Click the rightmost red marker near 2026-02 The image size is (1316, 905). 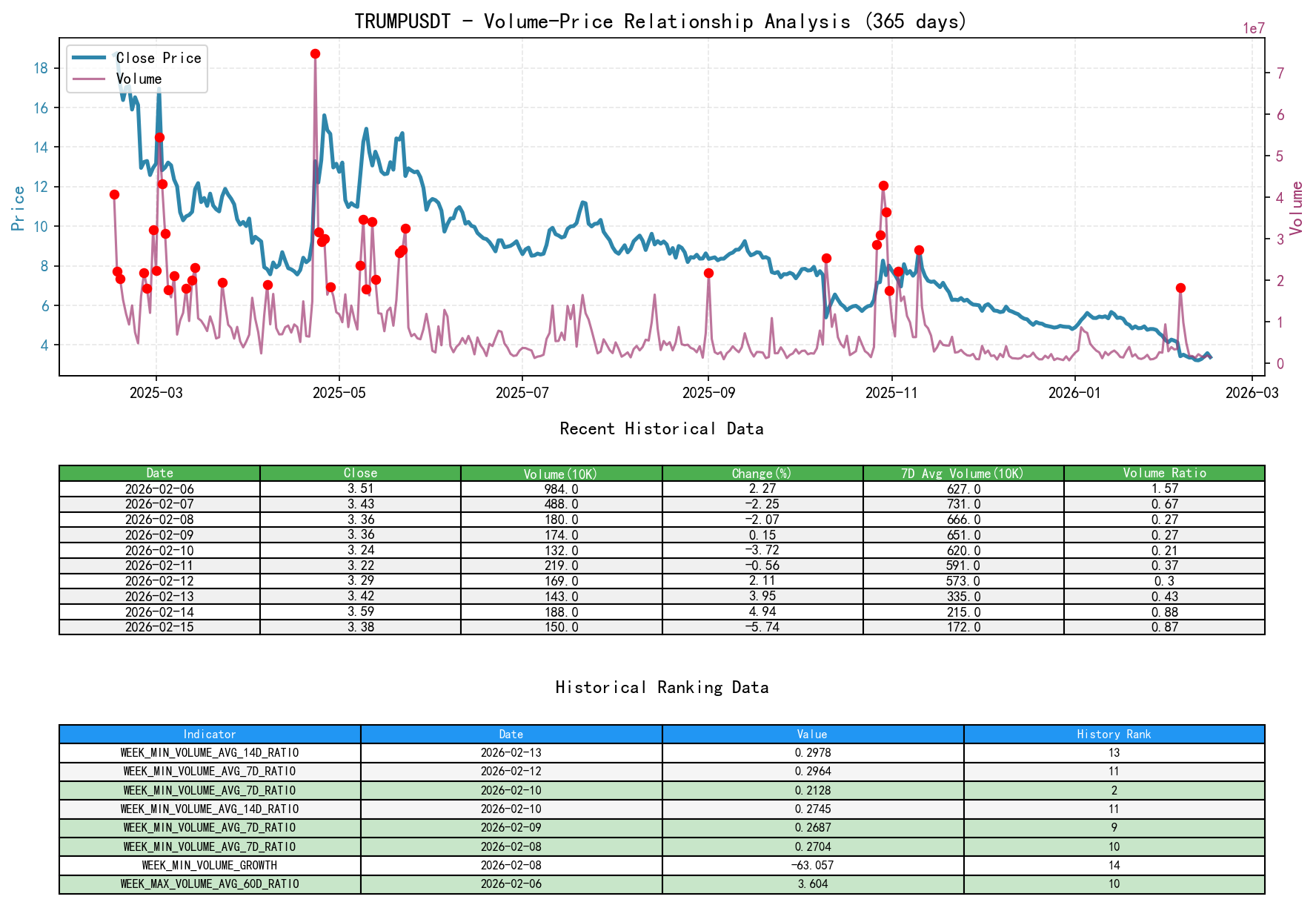(1181, 288)
